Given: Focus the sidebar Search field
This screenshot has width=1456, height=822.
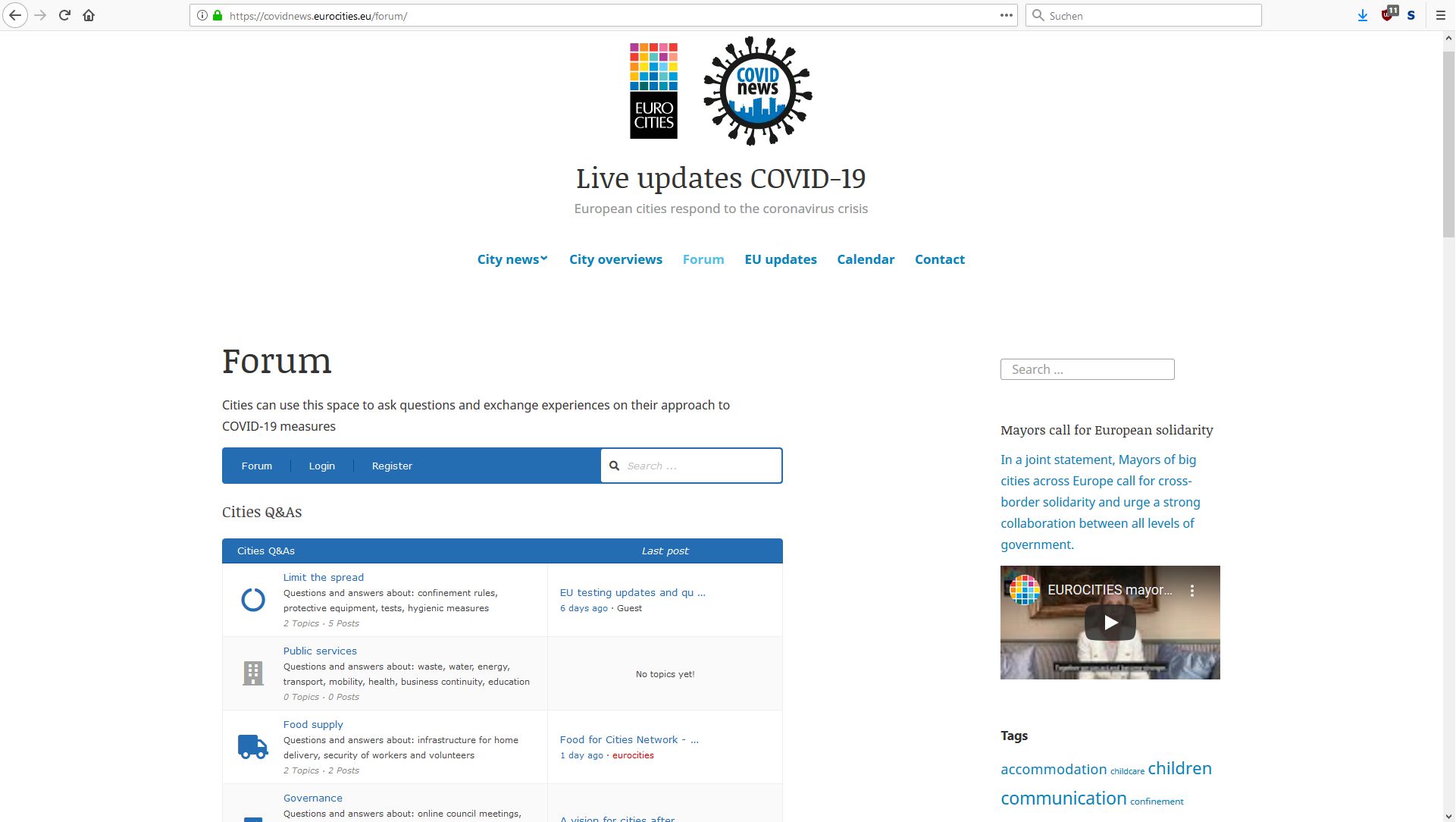Looking at the screenshot, I should tap(1087, 369).
